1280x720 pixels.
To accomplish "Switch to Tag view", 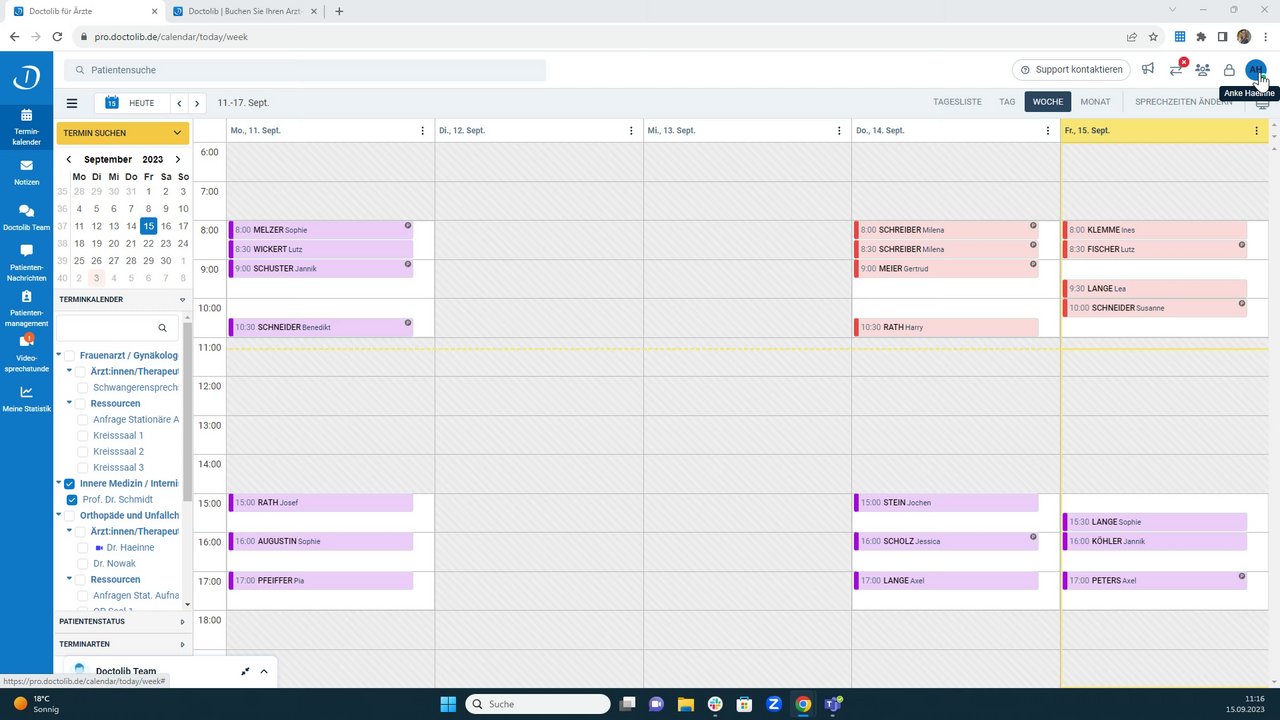I will click(x=1007, y=102).
